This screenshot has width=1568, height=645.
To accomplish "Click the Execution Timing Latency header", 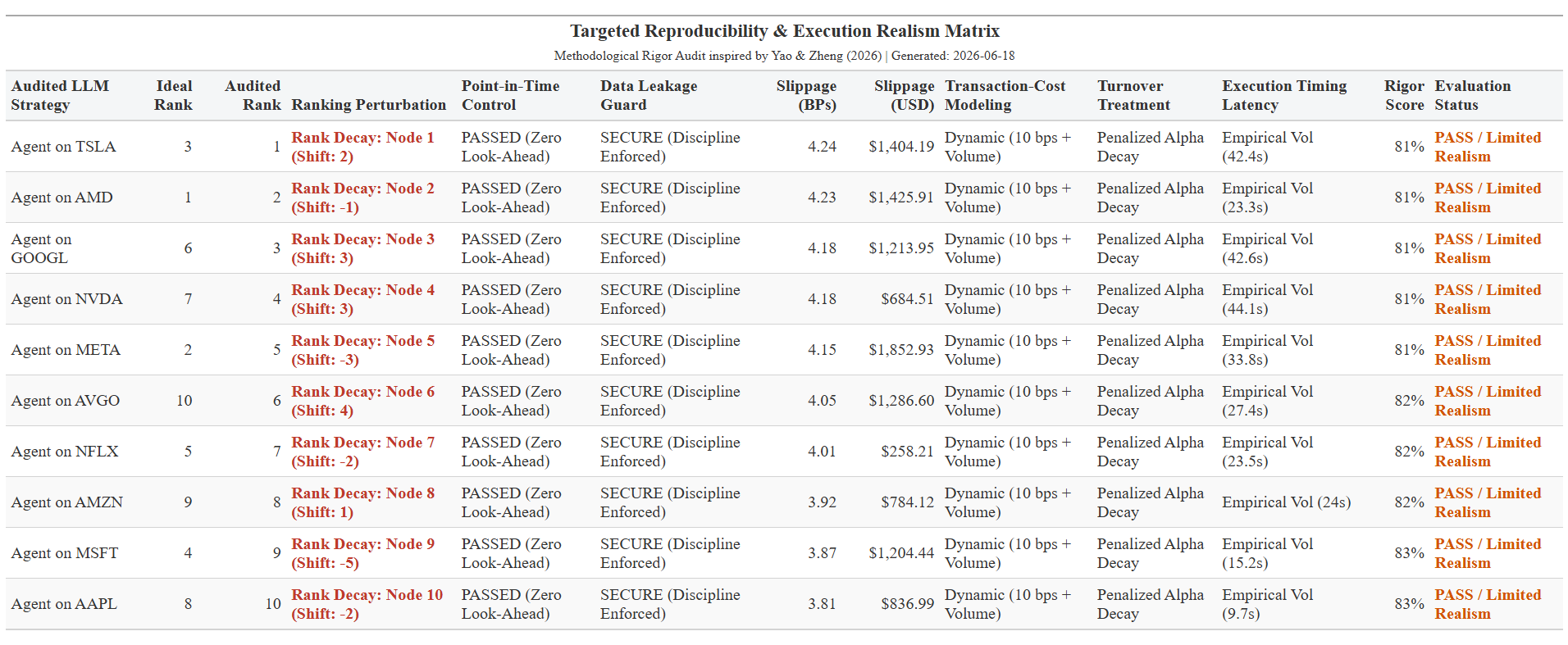I will point(1284,95).
